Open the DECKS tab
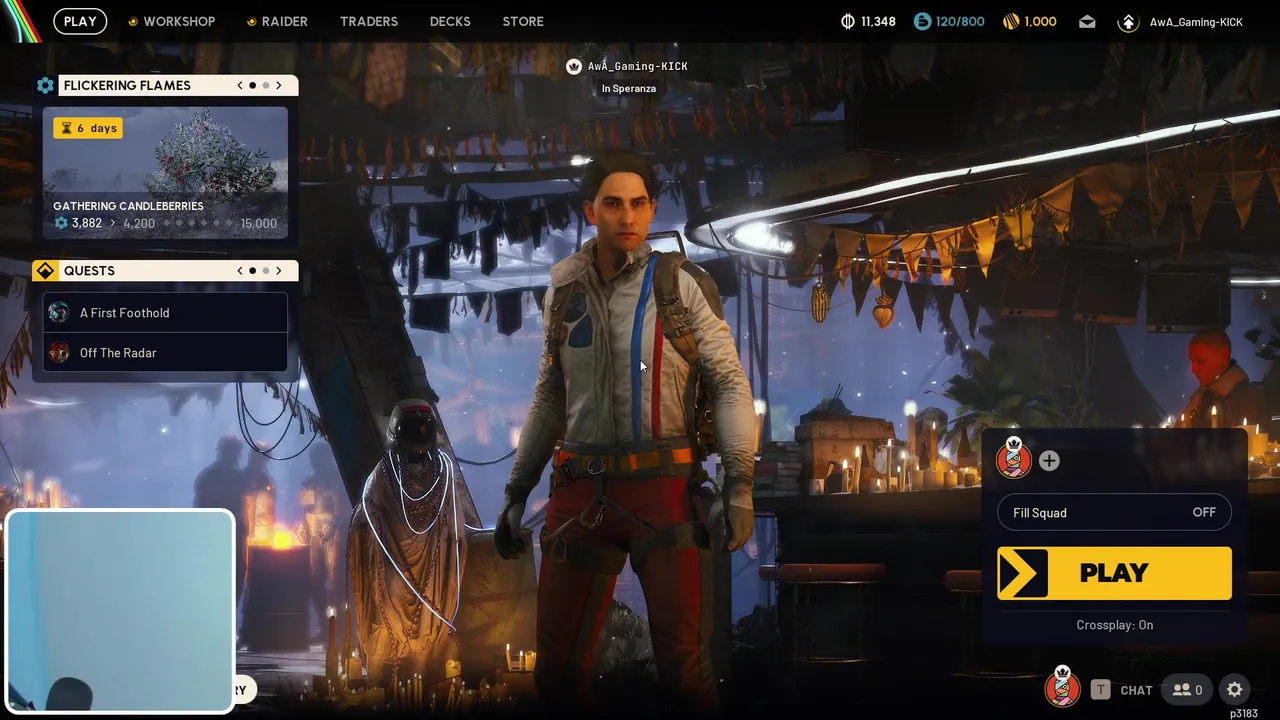Screen dimensions: 1280x720 pos(450,21)
